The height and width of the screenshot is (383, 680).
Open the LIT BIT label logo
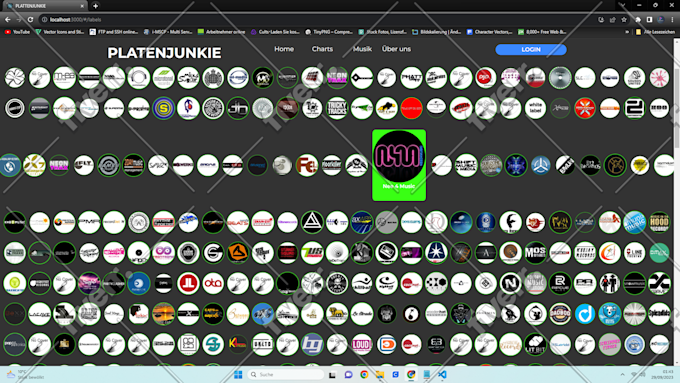(535, 344)
